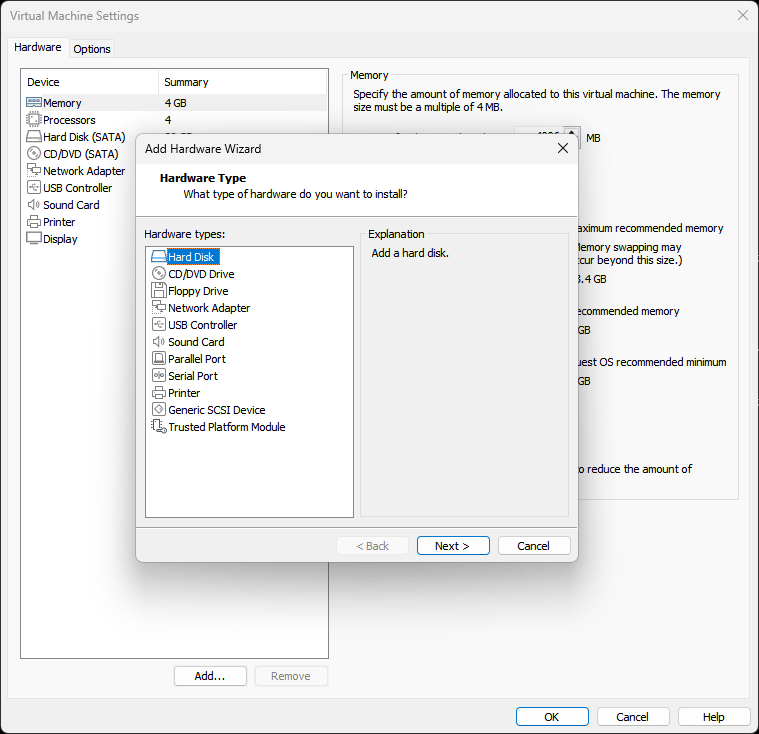Select the Floppy Drive icon
Viewport: 759px width, 734px height.
(x=158, y=291)
